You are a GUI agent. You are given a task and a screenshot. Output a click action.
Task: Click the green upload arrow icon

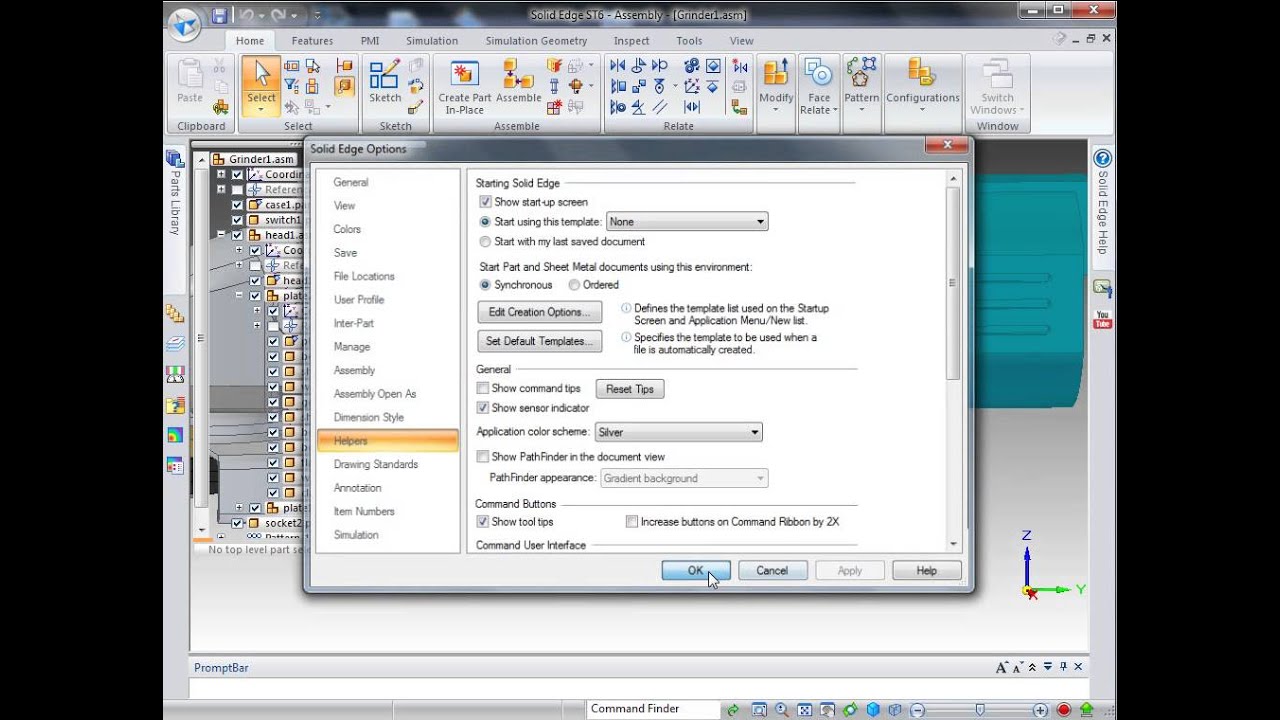(1086, 710)
